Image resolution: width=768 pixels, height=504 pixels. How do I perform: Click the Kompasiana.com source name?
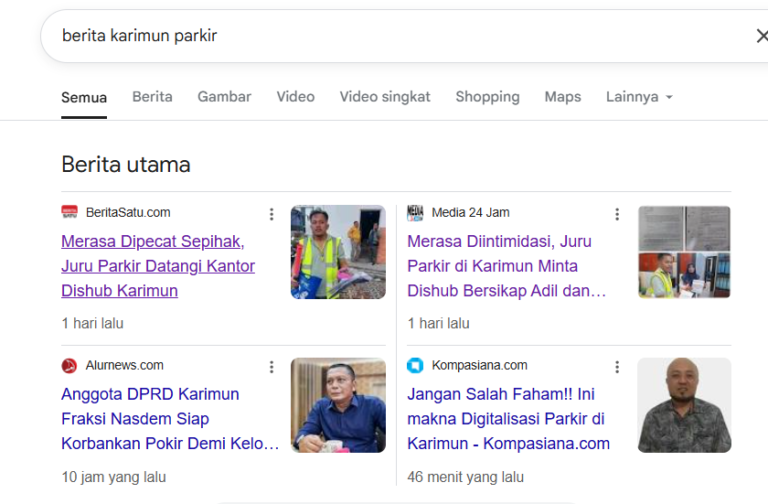point(479,365)
